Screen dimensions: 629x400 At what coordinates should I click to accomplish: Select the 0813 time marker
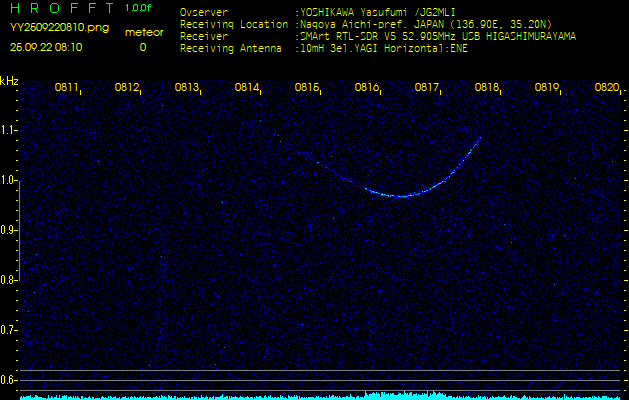pyautogui.click(x=187, y=88)
